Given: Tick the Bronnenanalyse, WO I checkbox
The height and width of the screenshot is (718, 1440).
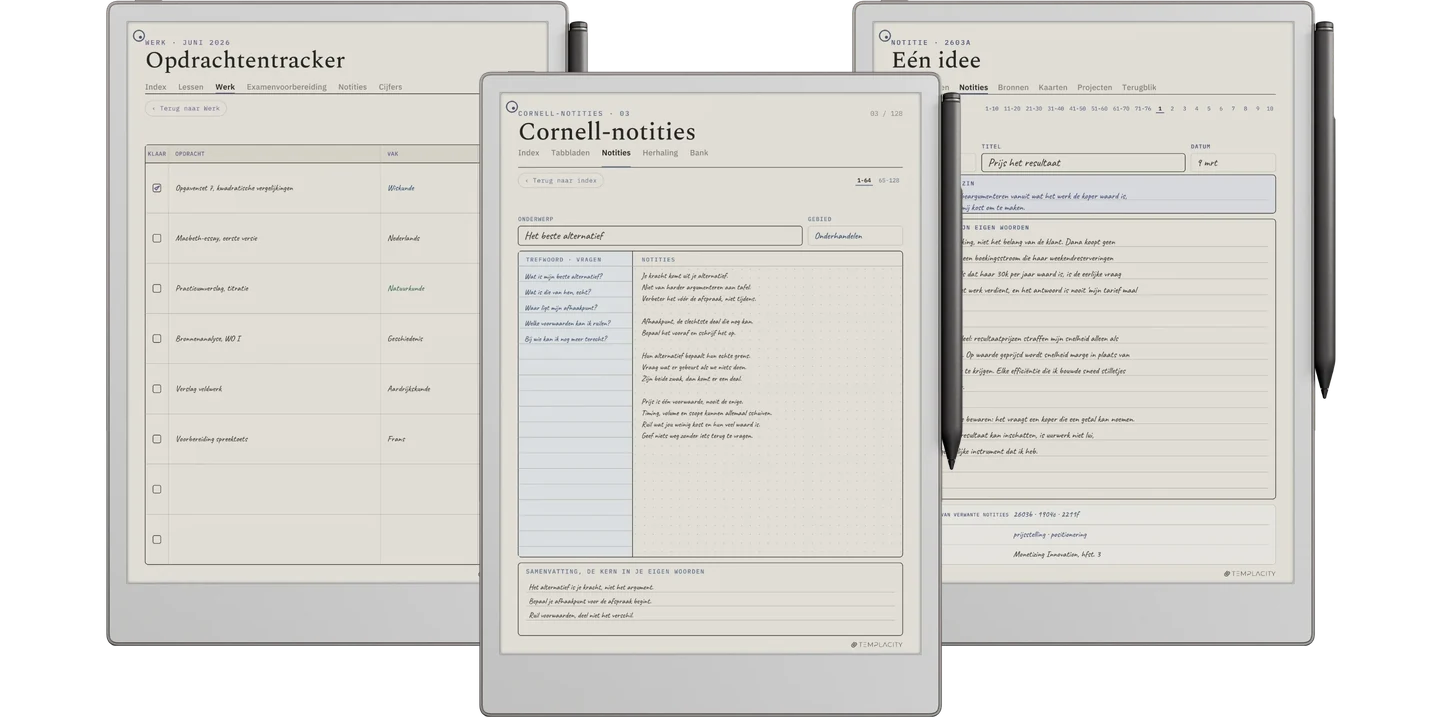Looking at the screenshot, I should [157, 338].
